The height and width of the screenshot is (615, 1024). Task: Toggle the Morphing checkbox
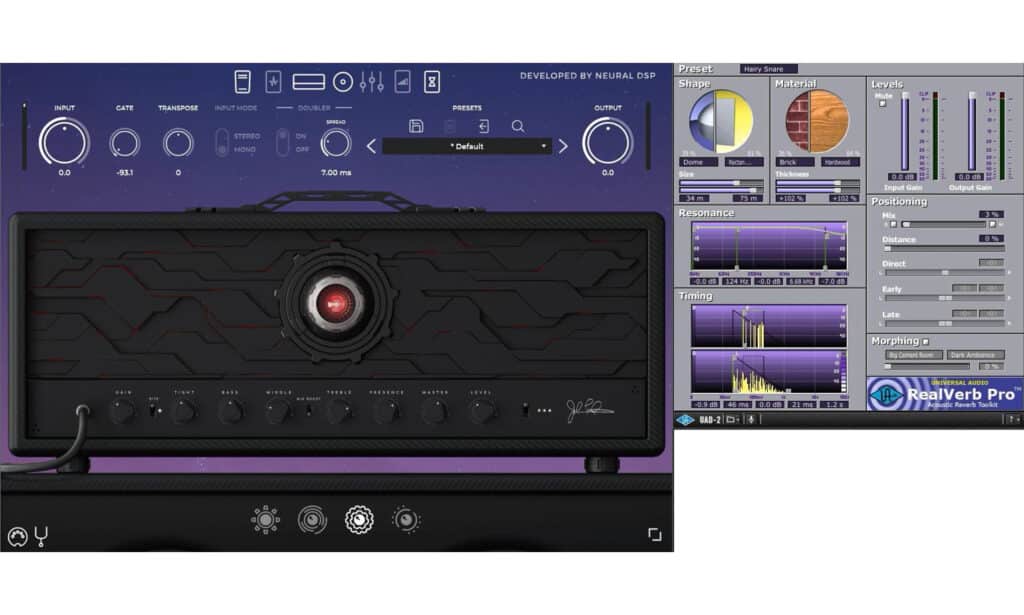coord(925,342)
